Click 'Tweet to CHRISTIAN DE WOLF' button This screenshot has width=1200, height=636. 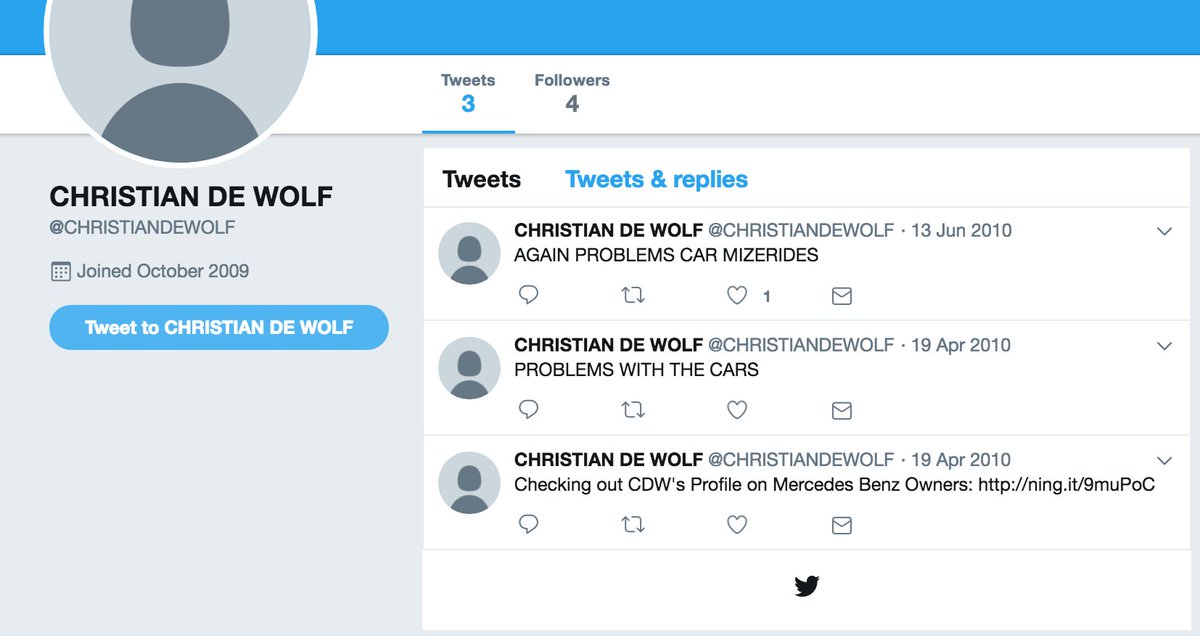pos(219,327)
